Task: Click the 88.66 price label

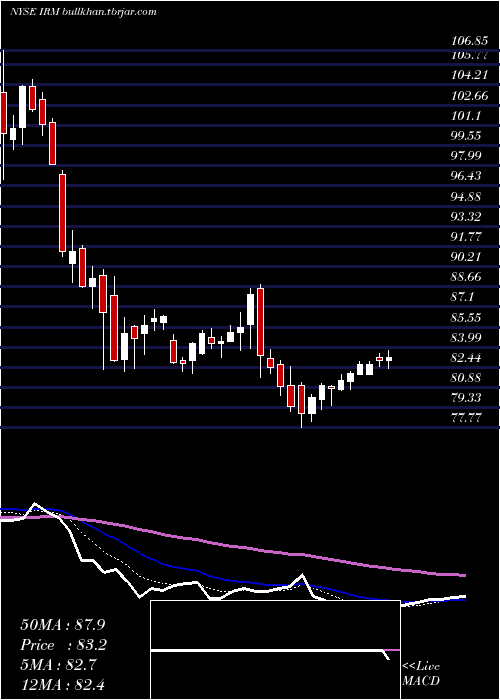Action: (467, 277)
